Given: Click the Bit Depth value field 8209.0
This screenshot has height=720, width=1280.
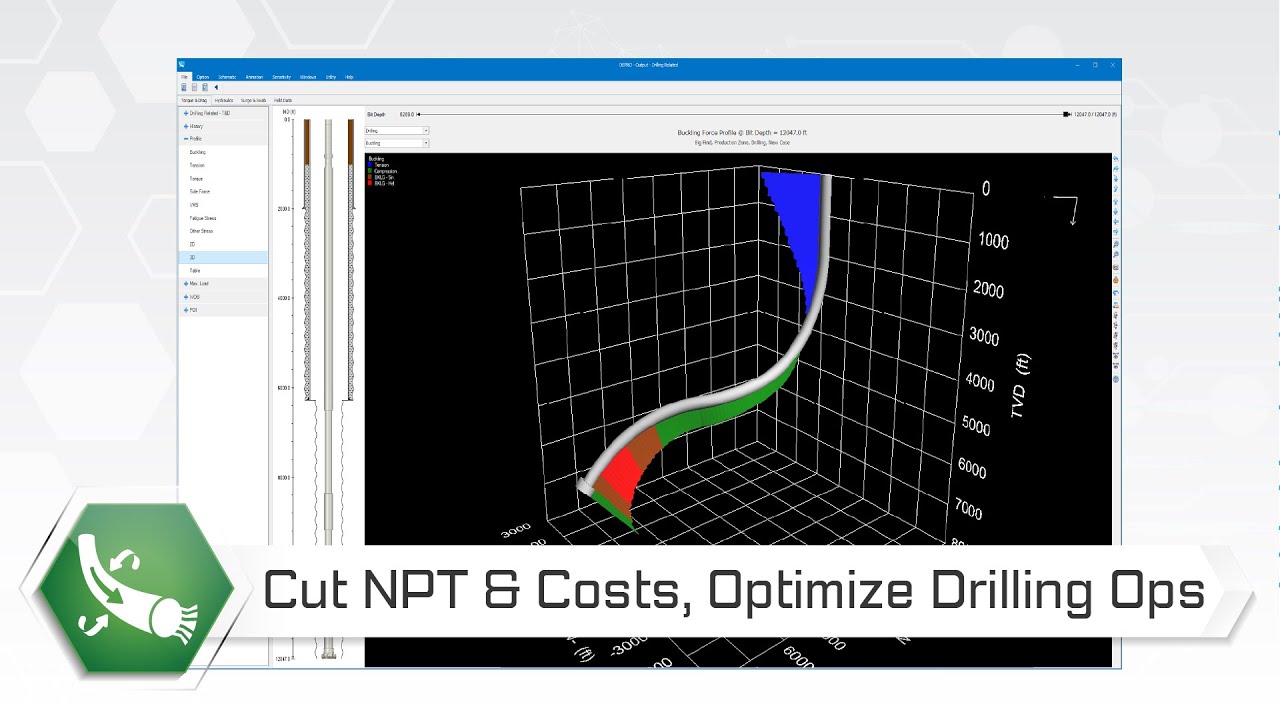Looking at the screenshot, I should click(405, 114).
